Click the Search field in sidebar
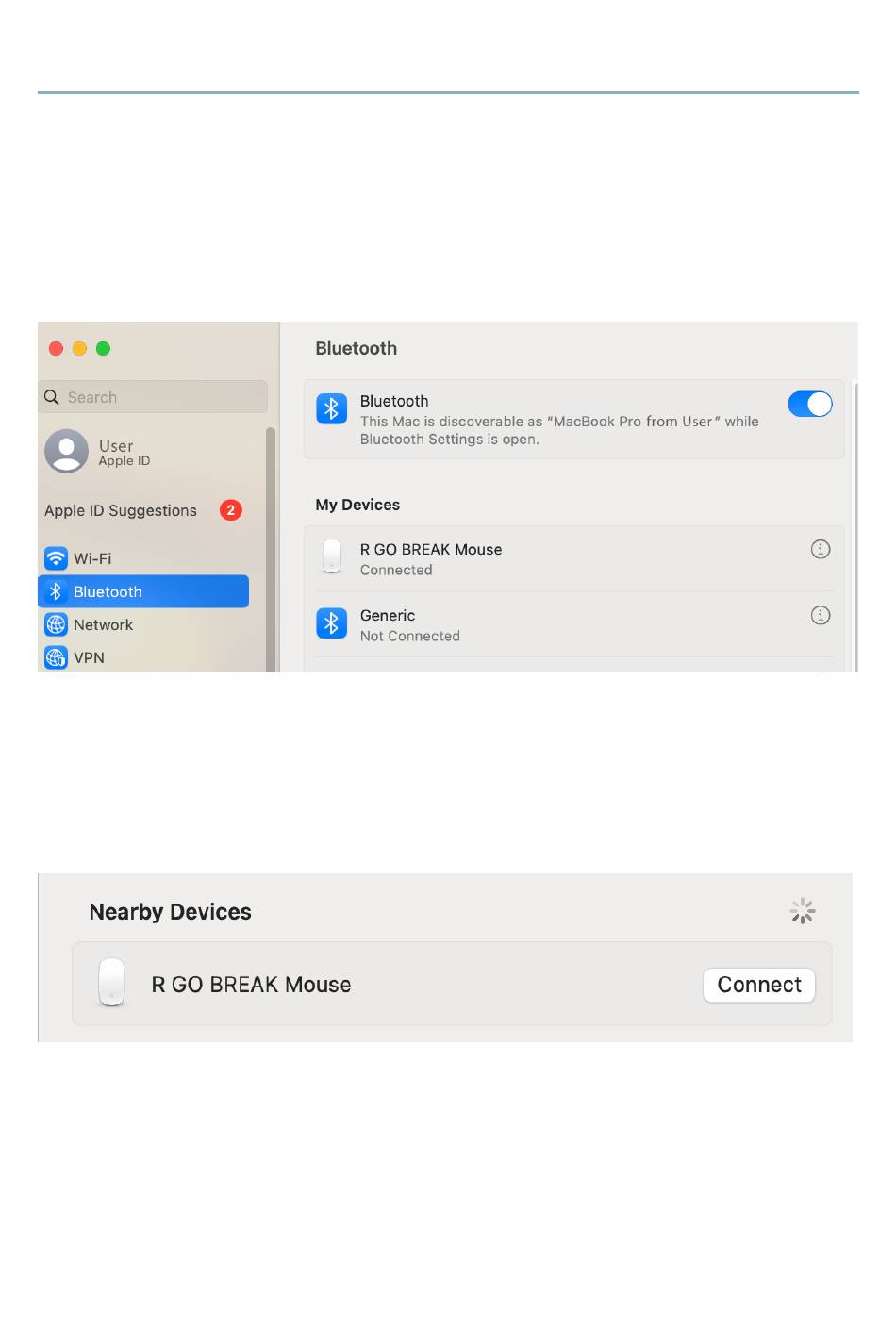 click(x=153, y=397)
